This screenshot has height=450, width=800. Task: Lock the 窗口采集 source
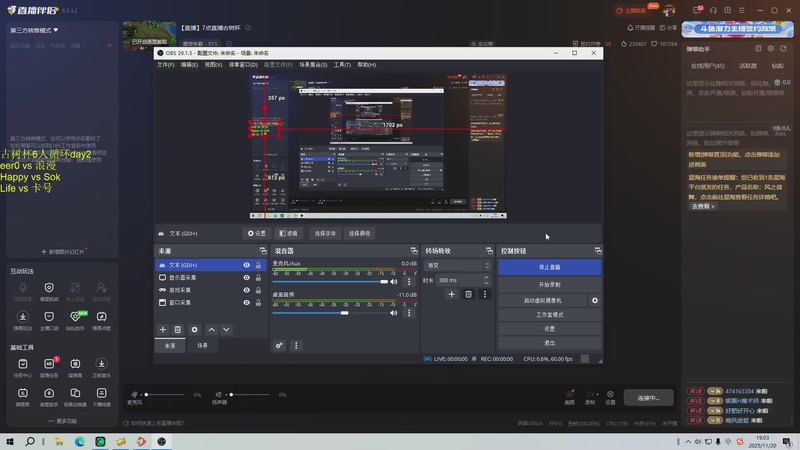click(258, 303)
